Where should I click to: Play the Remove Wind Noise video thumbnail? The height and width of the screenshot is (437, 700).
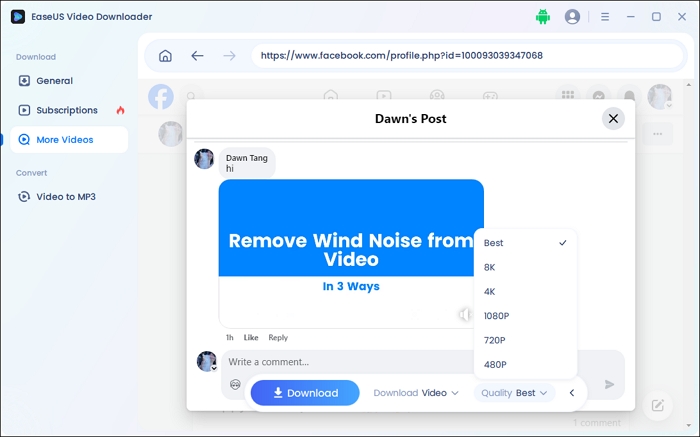[x=351, y=254]
